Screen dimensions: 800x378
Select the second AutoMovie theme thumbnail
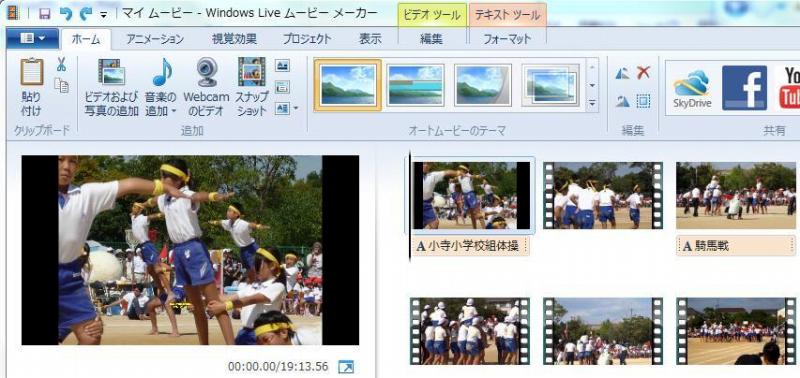[415, 85]
